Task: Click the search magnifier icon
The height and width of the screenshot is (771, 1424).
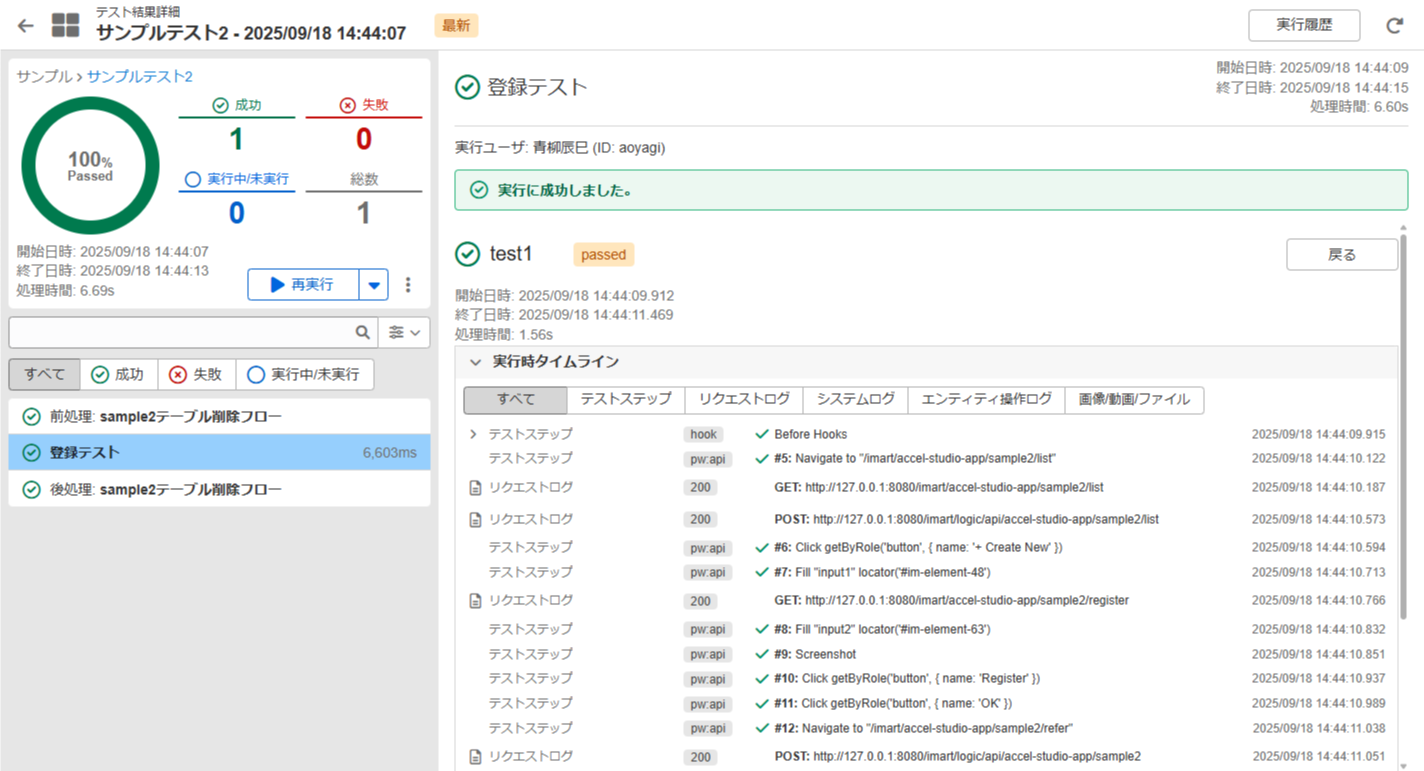Action: pyautogui.click(x=362, y=332)
